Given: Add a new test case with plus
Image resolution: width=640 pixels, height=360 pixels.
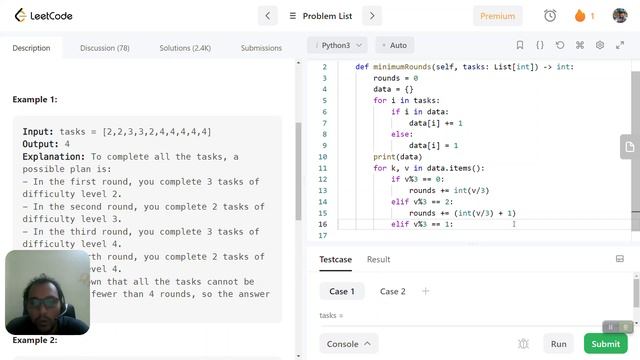Looking at the screenshot, I should coord(425,291).
